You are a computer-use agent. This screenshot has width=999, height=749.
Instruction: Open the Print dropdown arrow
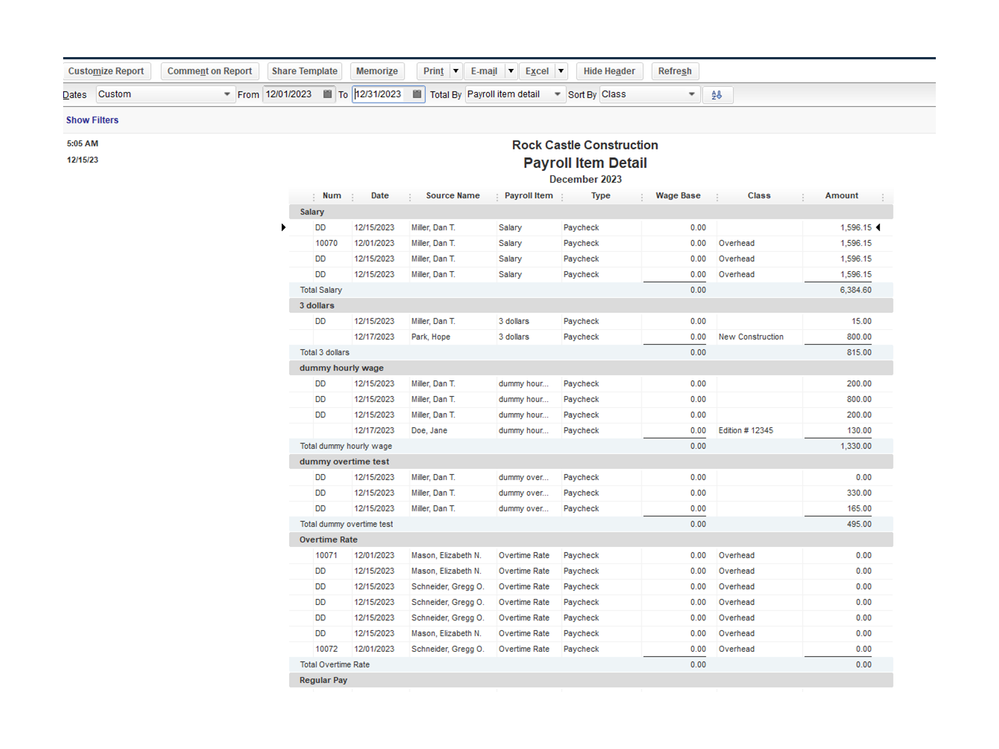pos(456,71)
